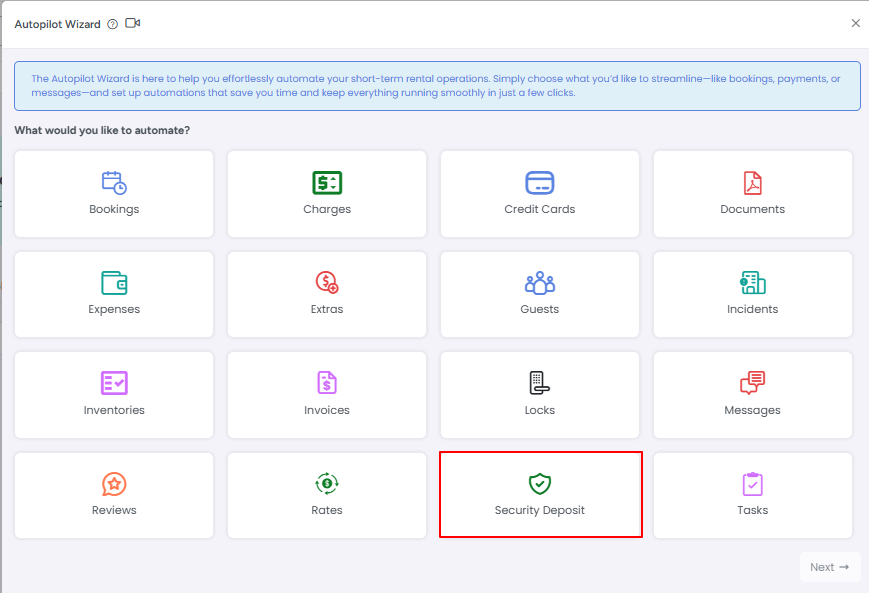Open the Autopilot Wizard help question icon
The image size is (869, 593).
tap(113, 24)
